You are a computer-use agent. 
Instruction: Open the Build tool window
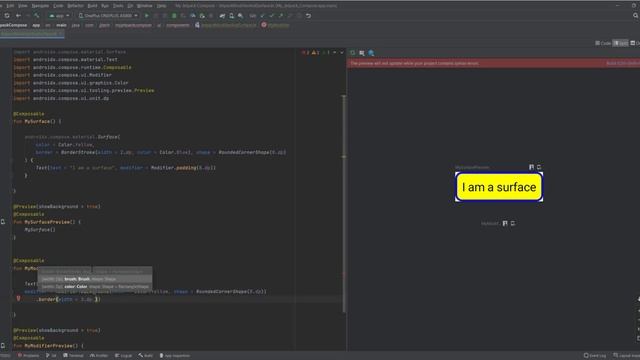(145, 356)
